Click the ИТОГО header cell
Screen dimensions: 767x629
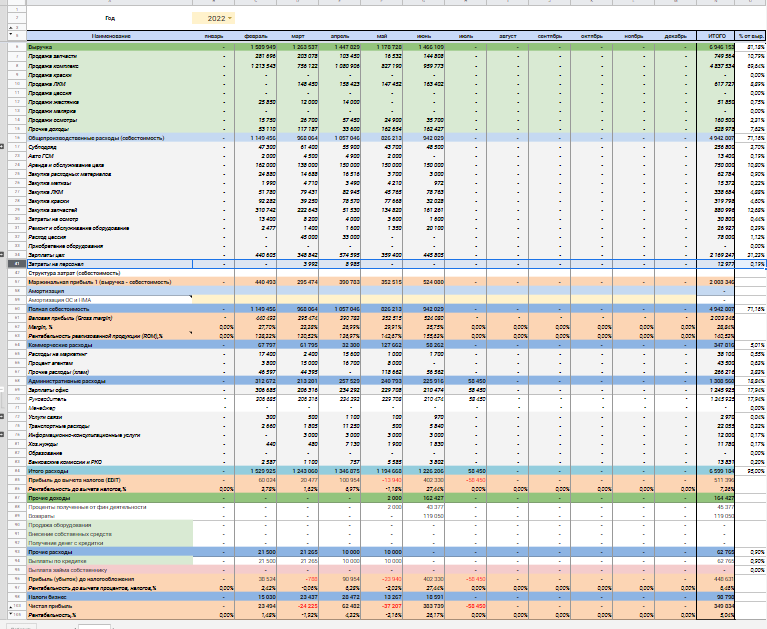pos(716,36)
